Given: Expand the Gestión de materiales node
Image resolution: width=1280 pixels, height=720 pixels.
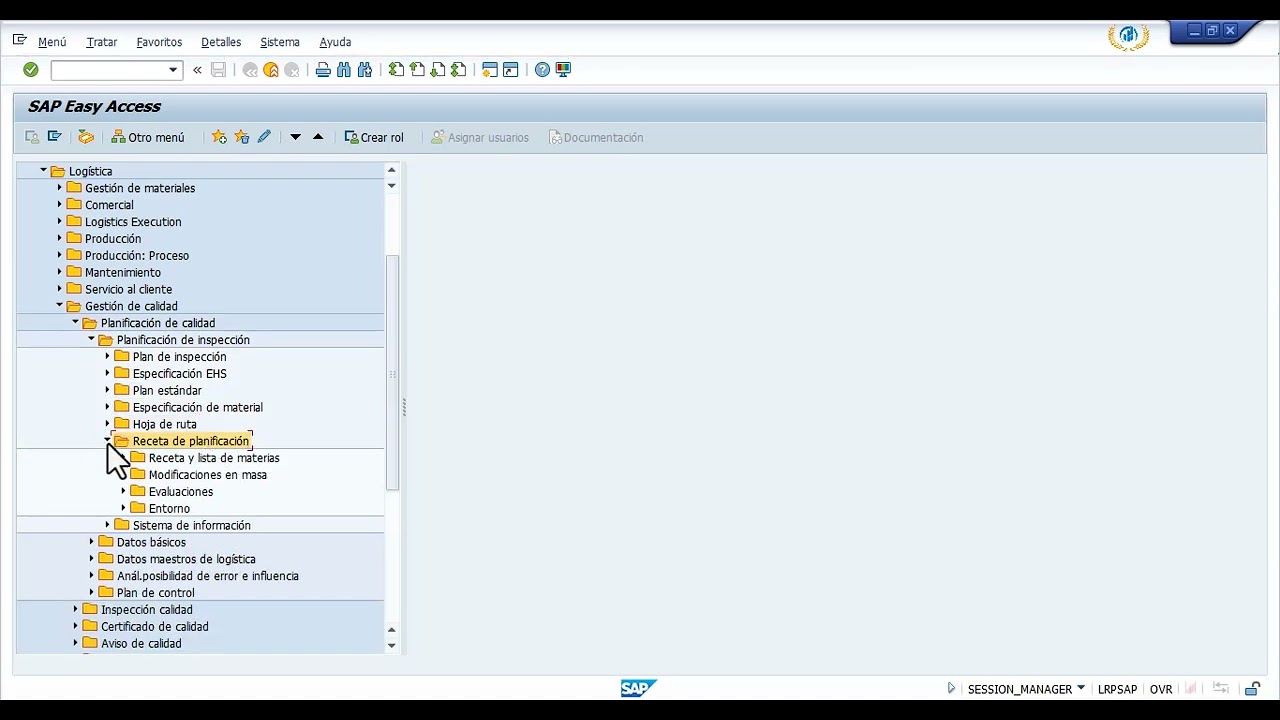Looking at the screenshot, I should (59, 188).
